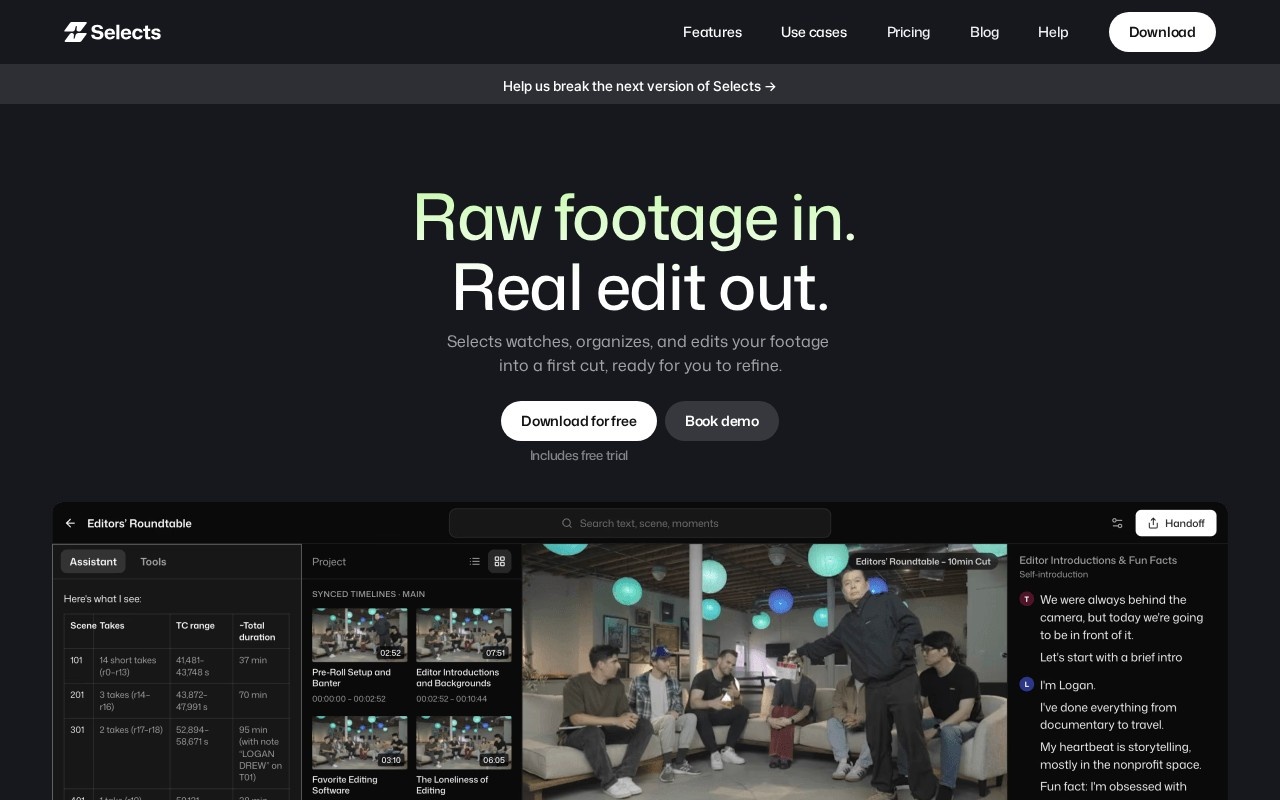Click Download for free

[x=579, y=421]
